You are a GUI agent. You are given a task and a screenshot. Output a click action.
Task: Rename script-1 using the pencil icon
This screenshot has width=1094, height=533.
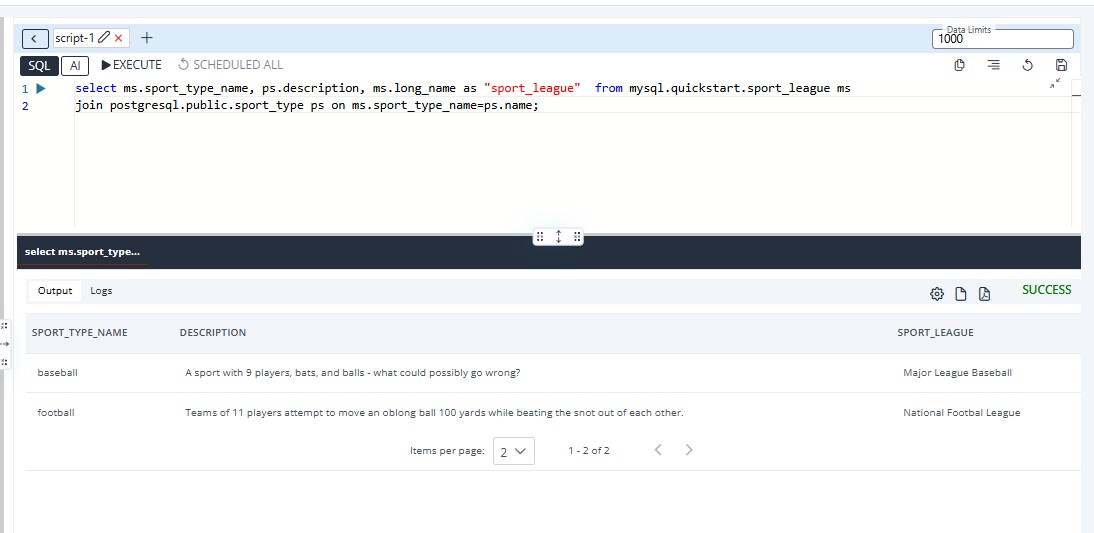pos(104,38)
